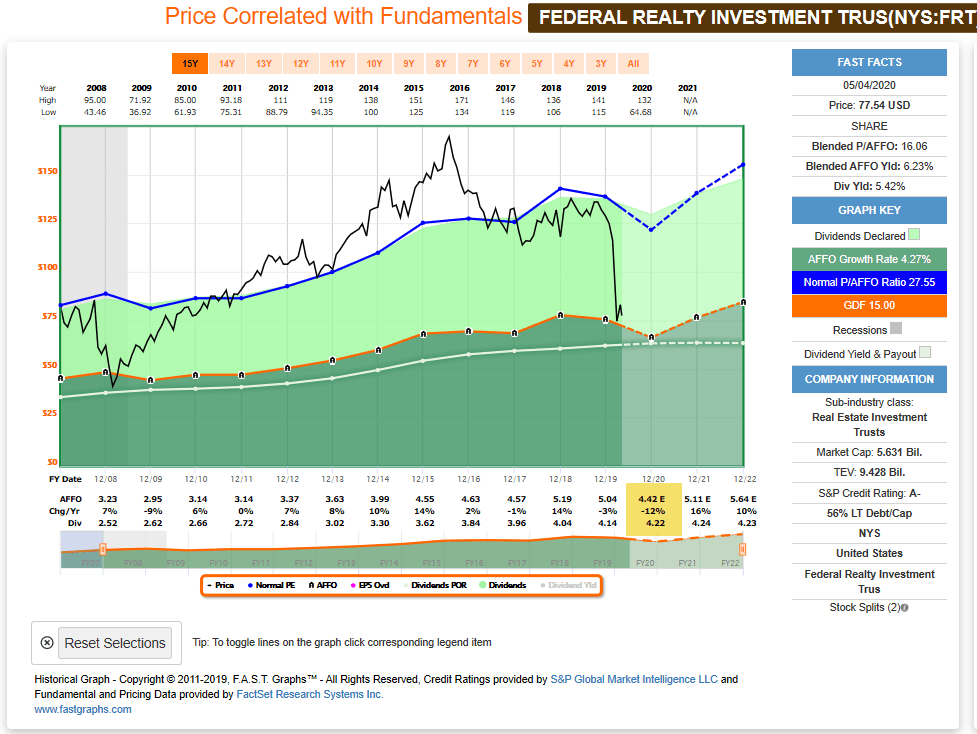Switch to the 14Y time range
Viewport: 977px width, 734px height.
(227, 64)
